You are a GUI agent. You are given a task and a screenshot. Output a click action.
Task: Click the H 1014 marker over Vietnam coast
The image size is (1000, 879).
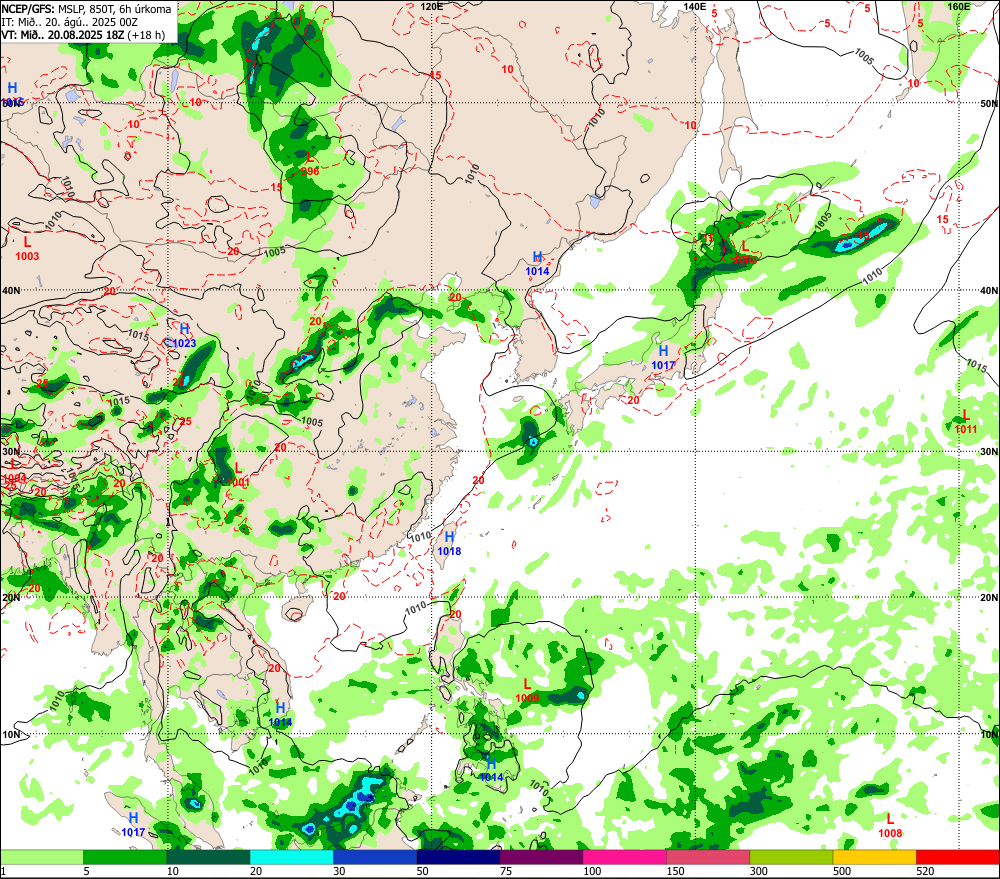pyautogui.click(x=281, y=714)
